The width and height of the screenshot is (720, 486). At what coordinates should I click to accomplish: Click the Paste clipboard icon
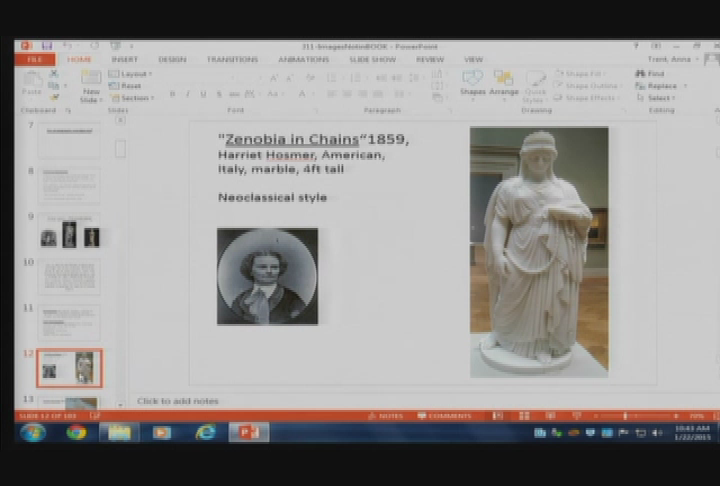31,79
